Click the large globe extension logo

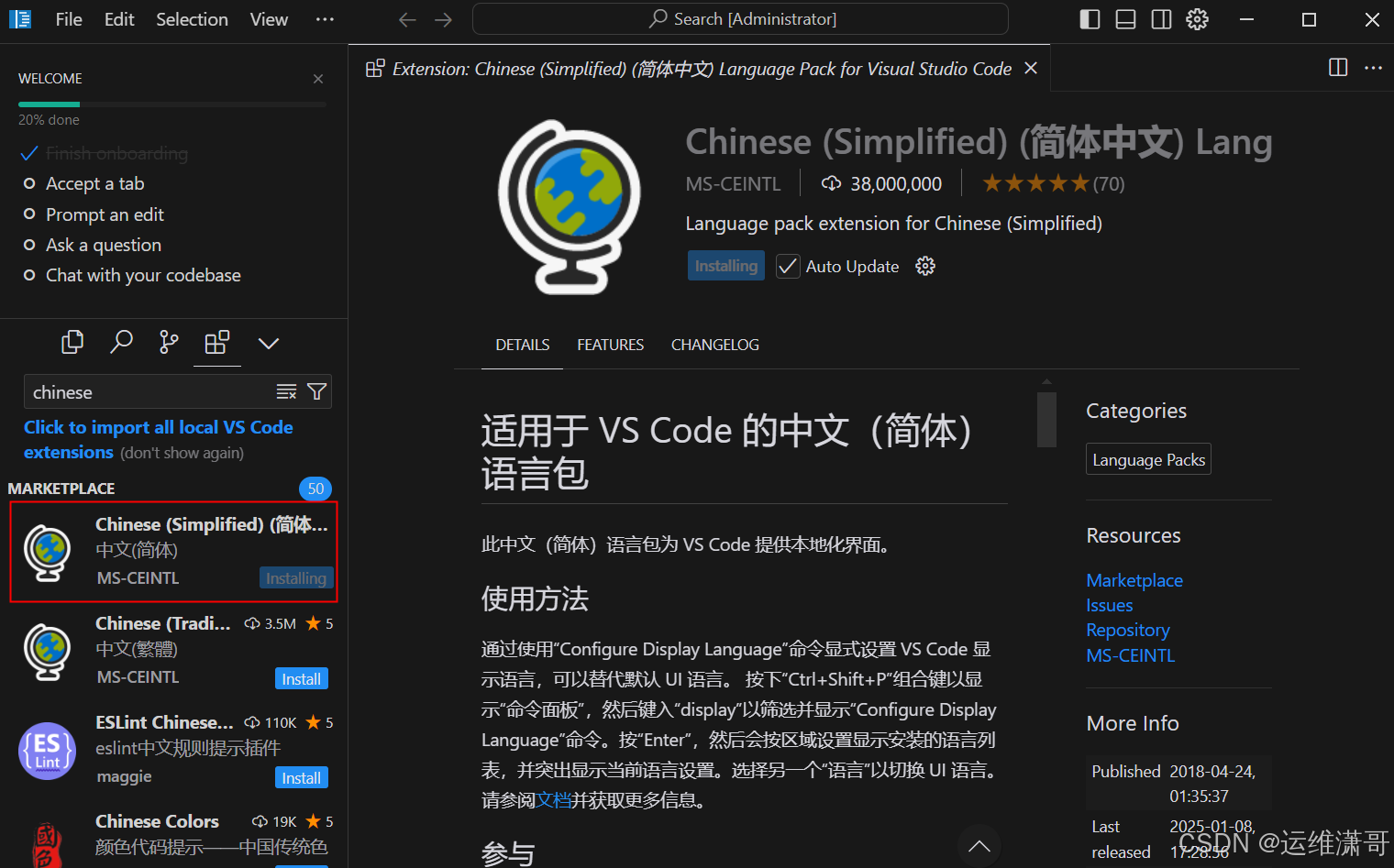click(x=570, y=207)
